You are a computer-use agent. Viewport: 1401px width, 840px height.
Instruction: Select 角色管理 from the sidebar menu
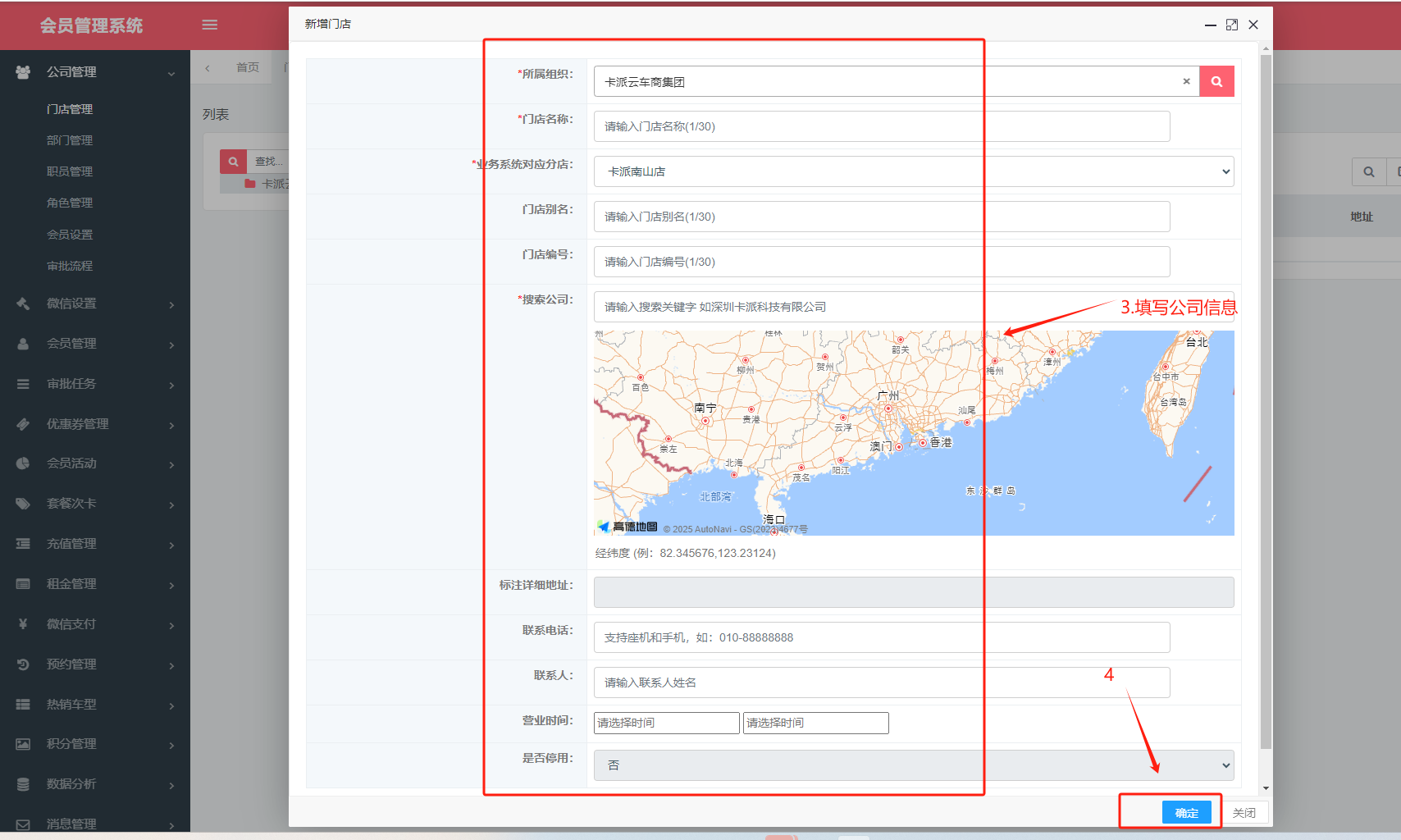(70, 203)
